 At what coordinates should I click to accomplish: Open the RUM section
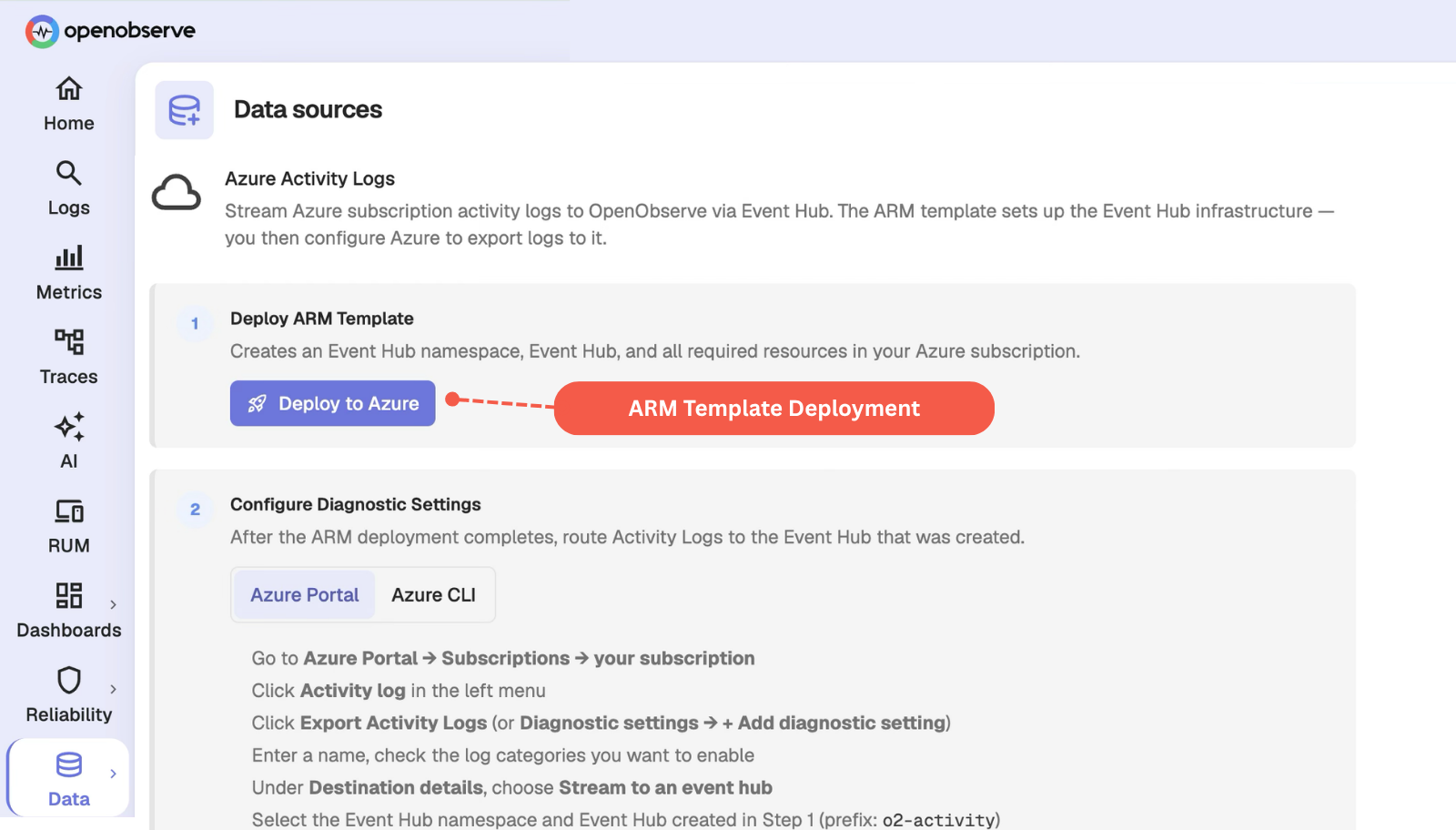(69, 527)
